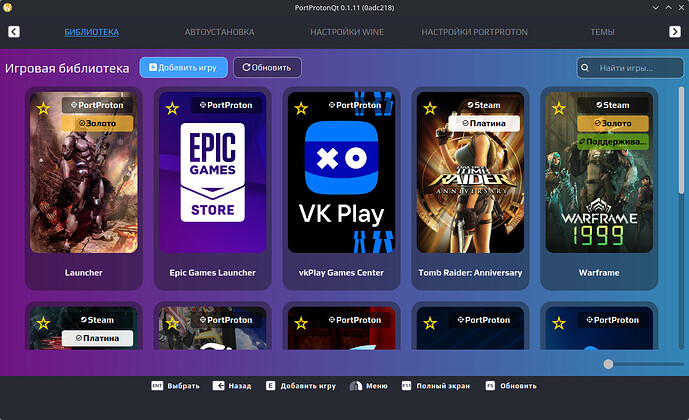The height and width of the screenshot is (420, 689).
Task: Click the Gold rating badge on Warframe
Action: (612, 124)
